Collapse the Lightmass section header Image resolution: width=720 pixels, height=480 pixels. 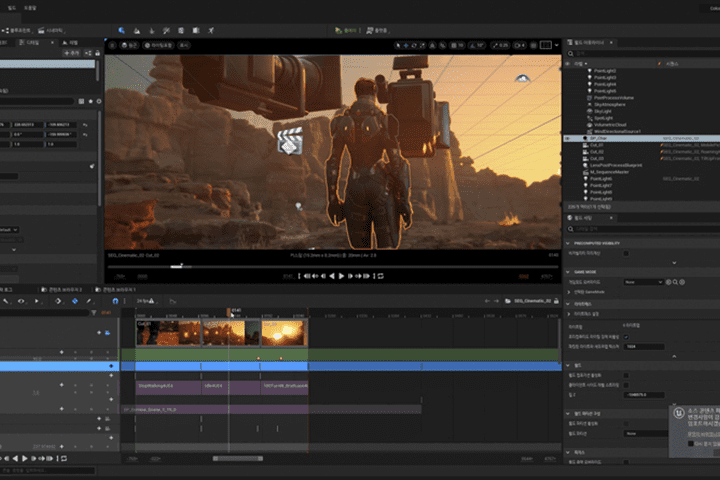[568, 304]
